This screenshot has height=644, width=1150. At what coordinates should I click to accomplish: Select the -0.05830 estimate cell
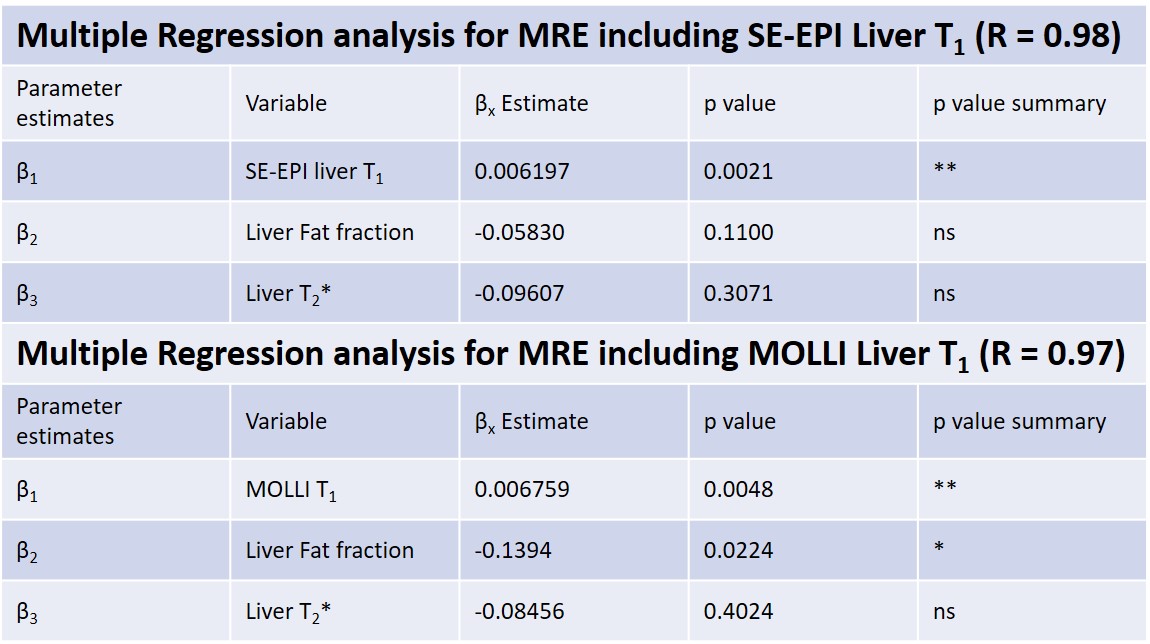click(x=519, y=232)
